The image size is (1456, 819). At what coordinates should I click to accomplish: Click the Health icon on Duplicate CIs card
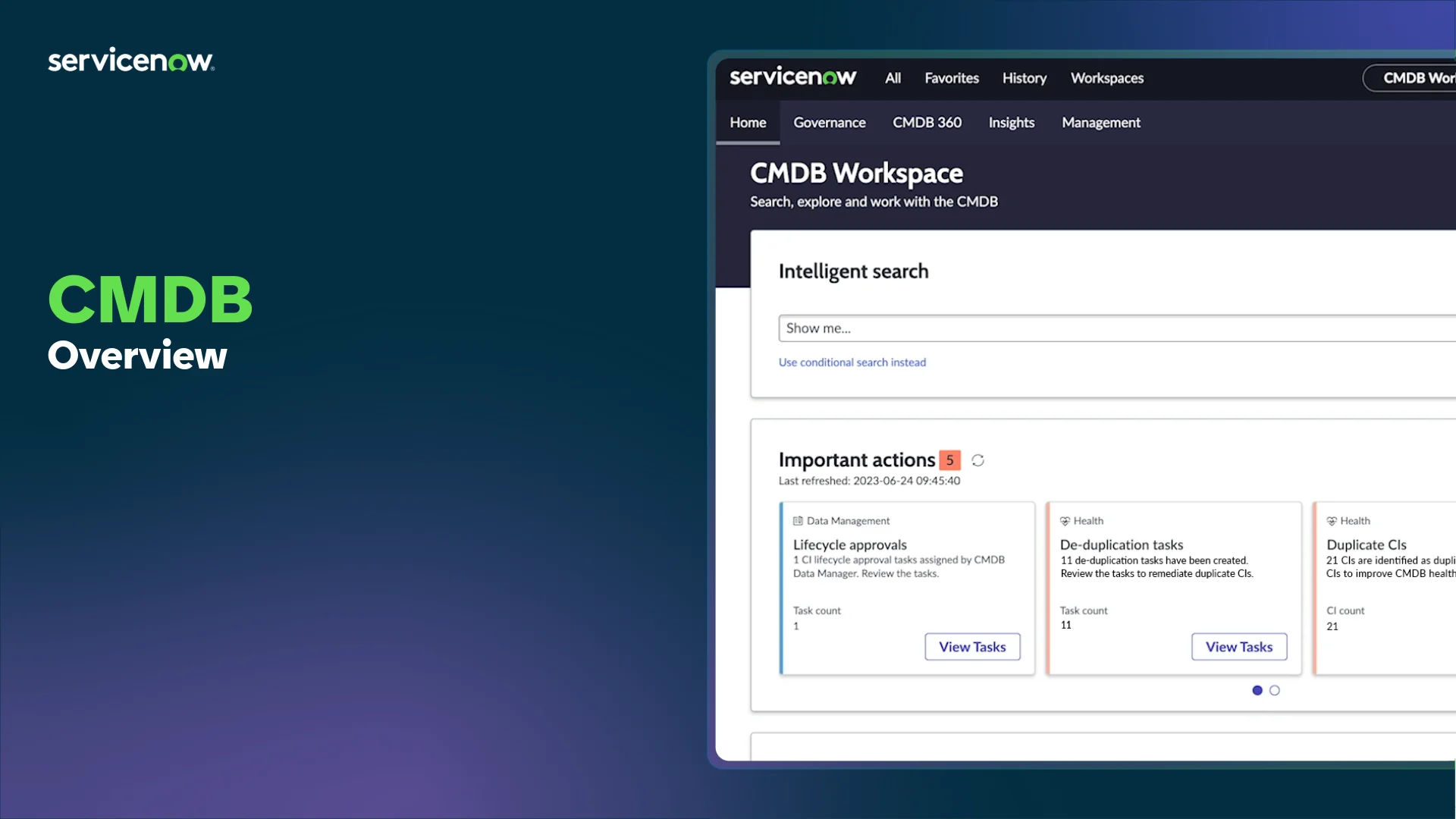pos(1332,521)
